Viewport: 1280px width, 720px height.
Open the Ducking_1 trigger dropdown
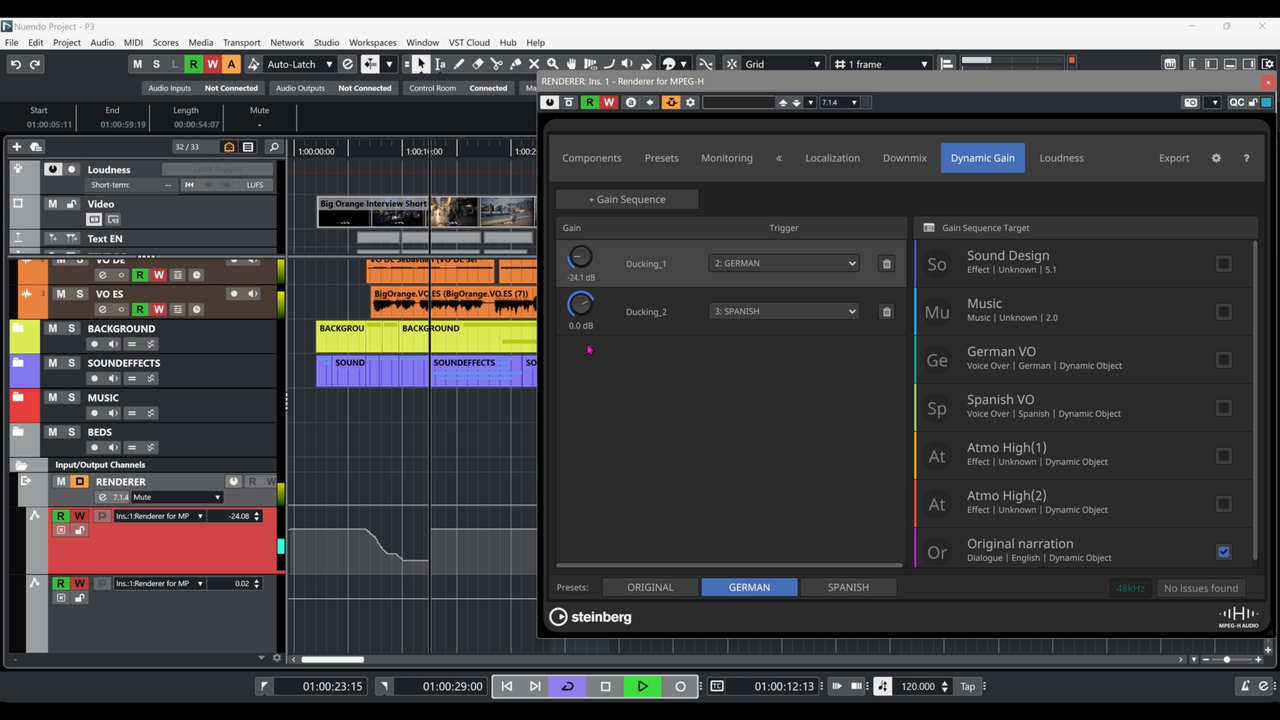784,264
